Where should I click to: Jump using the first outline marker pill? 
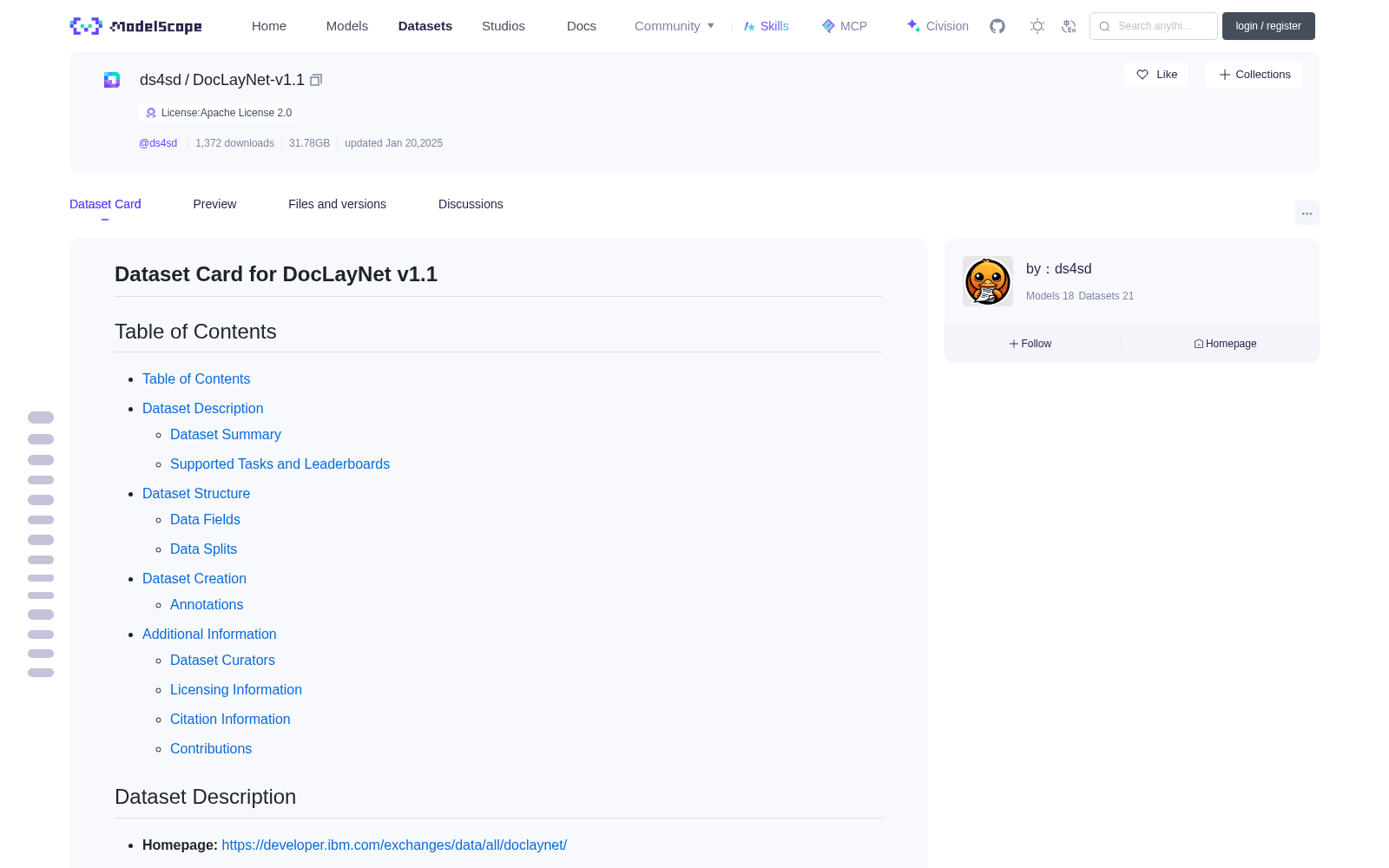click(x=41, y=418)
